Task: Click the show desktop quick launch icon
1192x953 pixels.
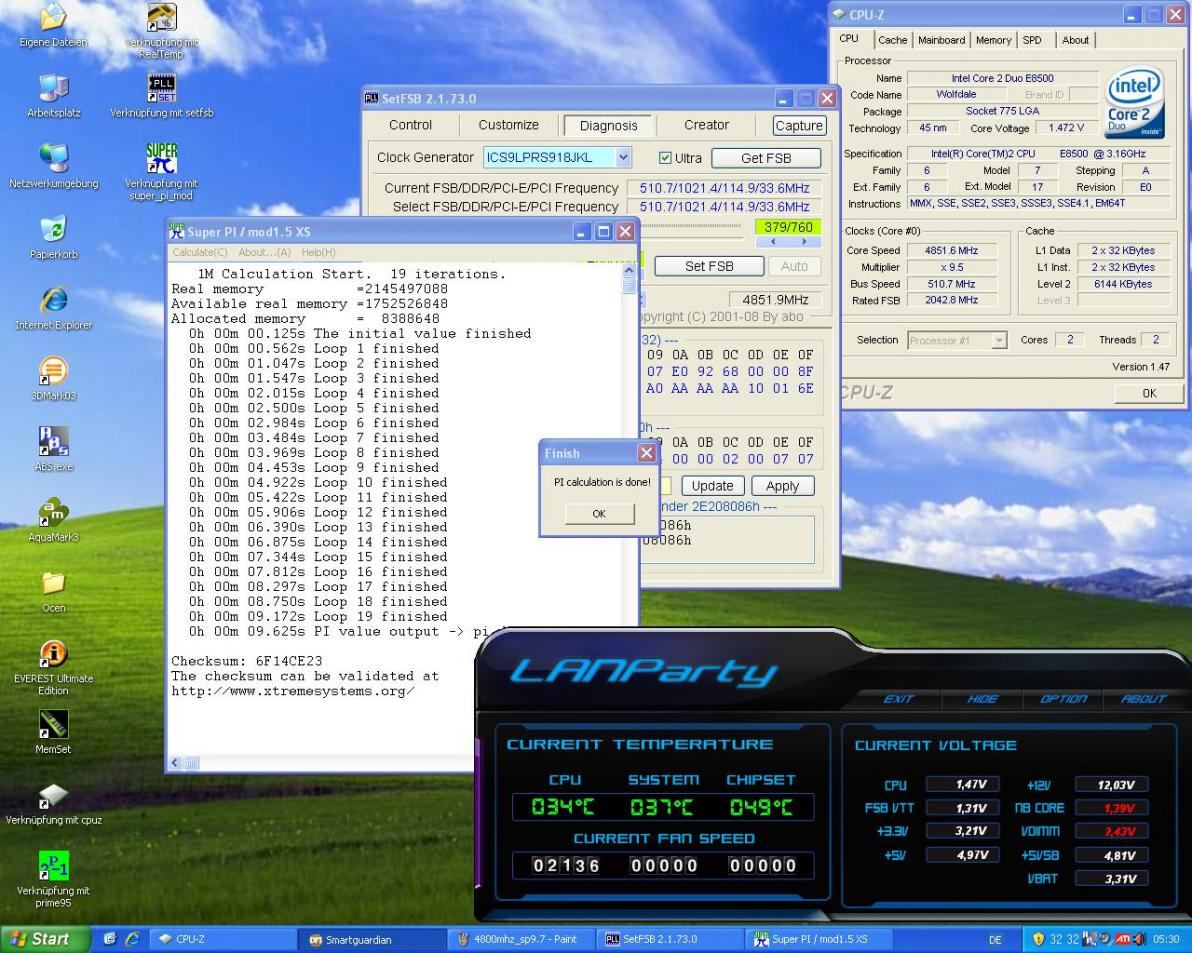Action: [109, 939]
